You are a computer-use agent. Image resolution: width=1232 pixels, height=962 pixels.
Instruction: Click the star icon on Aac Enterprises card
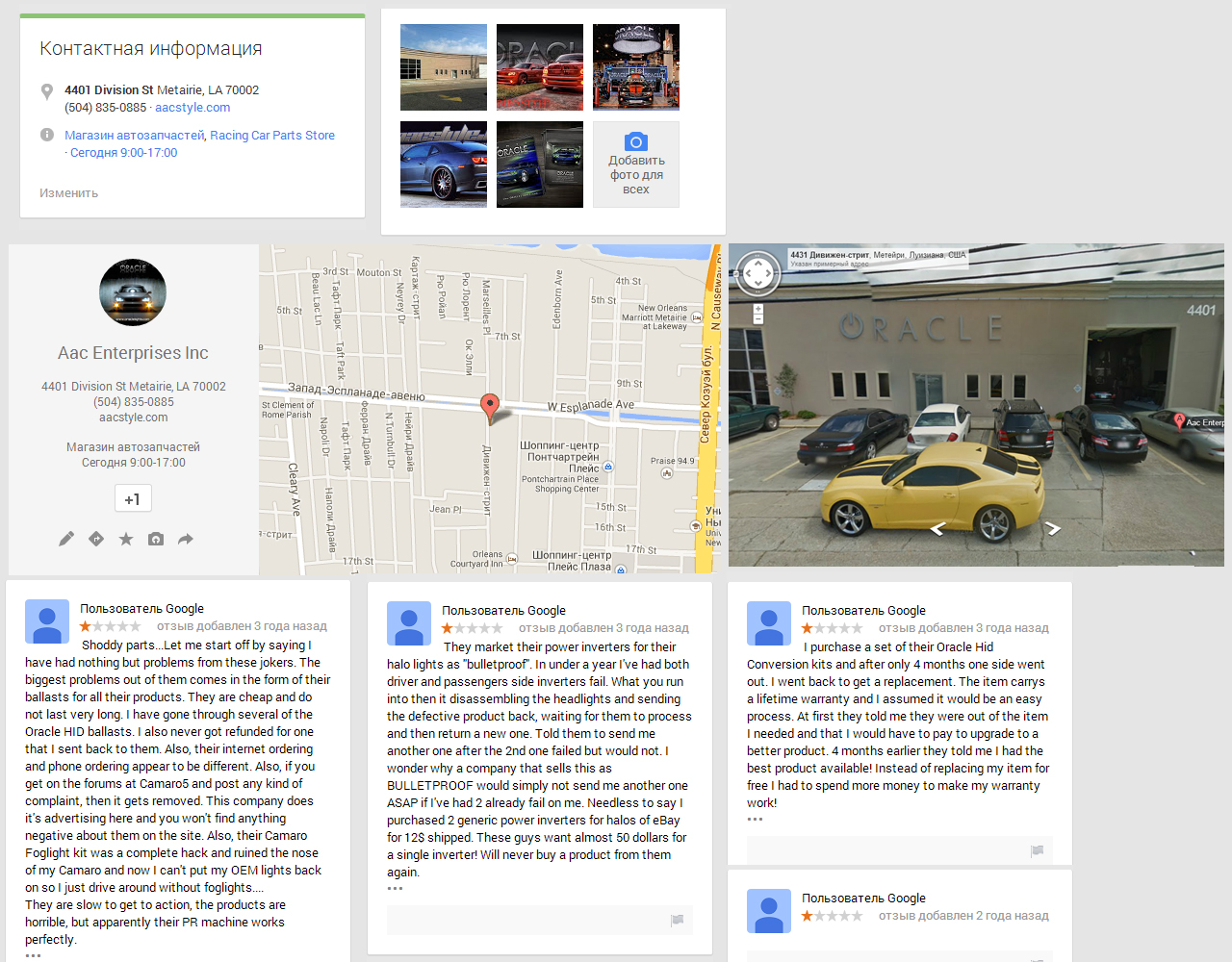click(126, 539)
